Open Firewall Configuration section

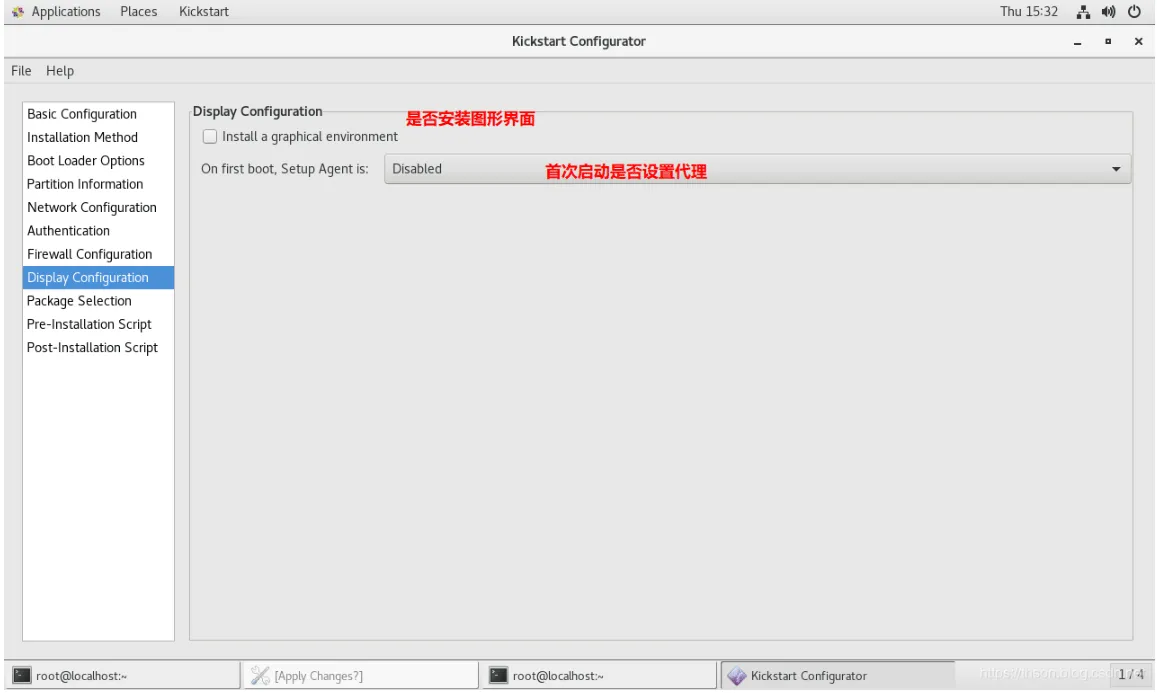(x=98, y=254)
